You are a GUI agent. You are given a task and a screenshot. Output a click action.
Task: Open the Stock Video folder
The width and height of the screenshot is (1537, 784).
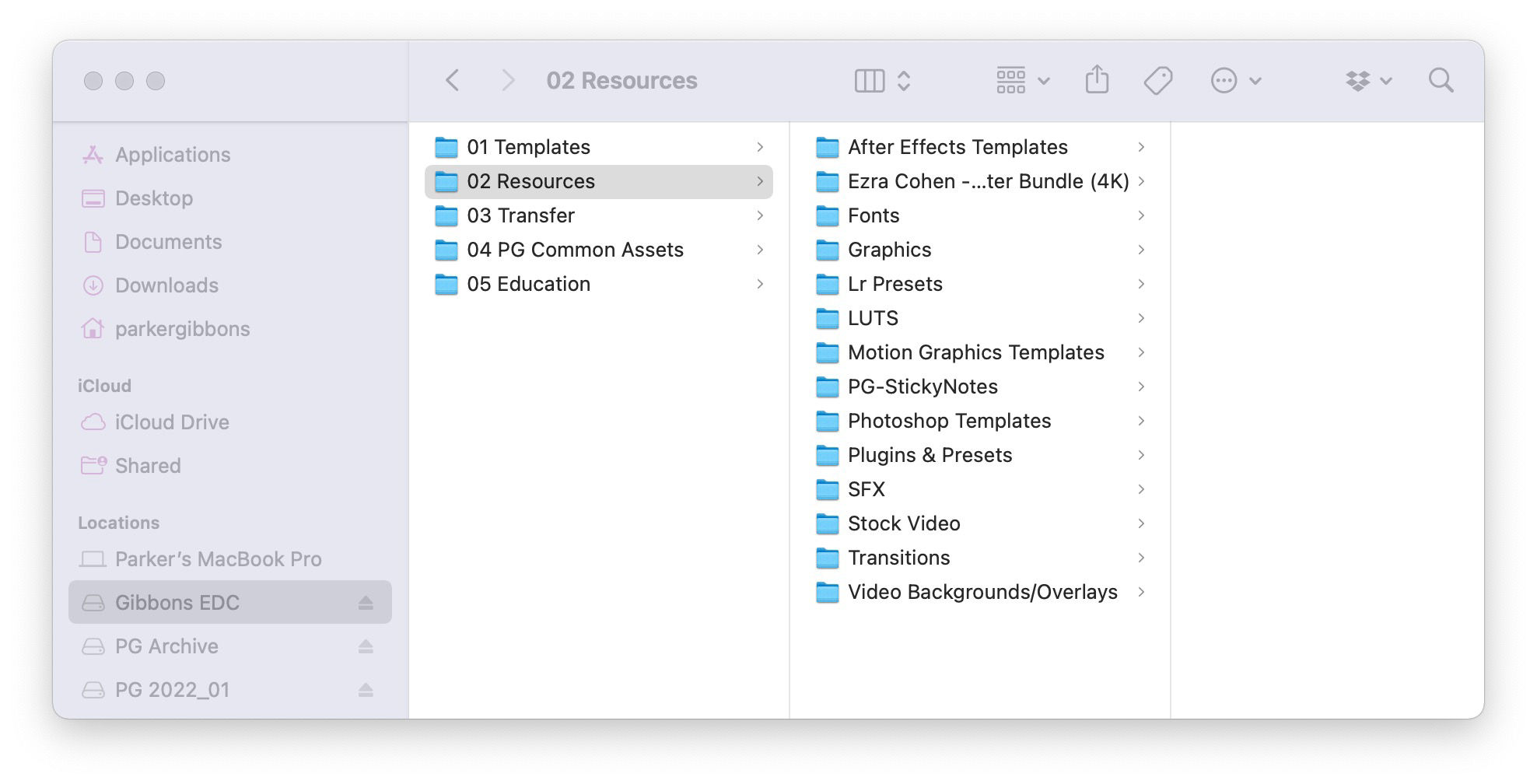980,523
